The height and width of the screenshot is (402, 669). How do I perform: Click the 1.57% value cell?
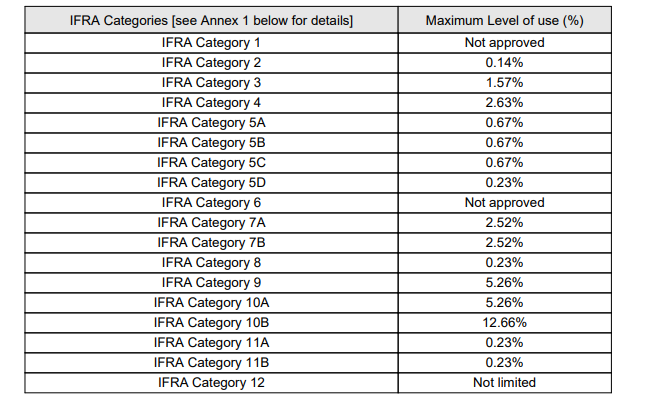point(504,83)
